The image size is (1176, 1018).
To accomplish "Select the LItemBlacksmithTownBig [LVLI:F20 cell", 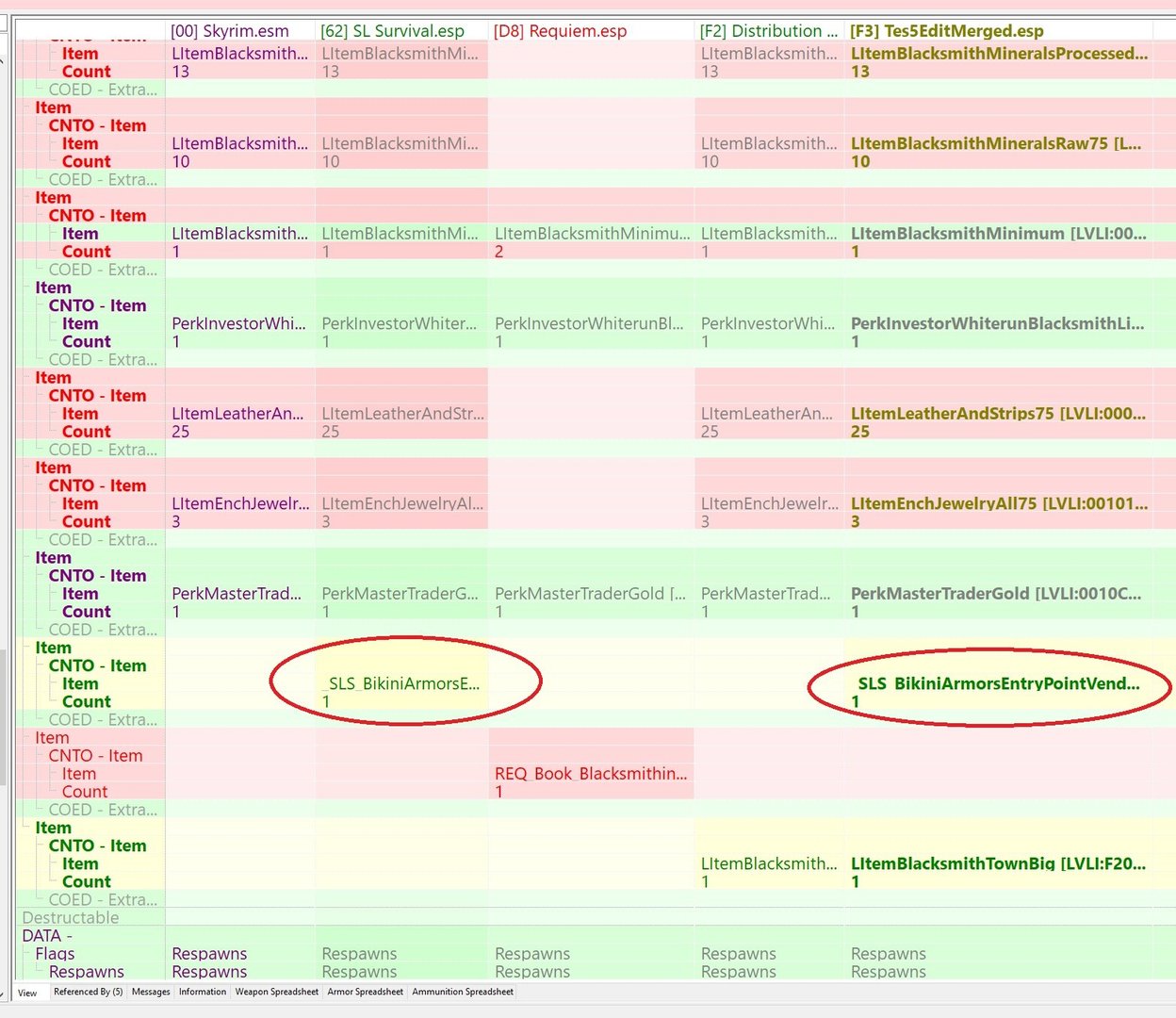I will [x=999, y=863].
